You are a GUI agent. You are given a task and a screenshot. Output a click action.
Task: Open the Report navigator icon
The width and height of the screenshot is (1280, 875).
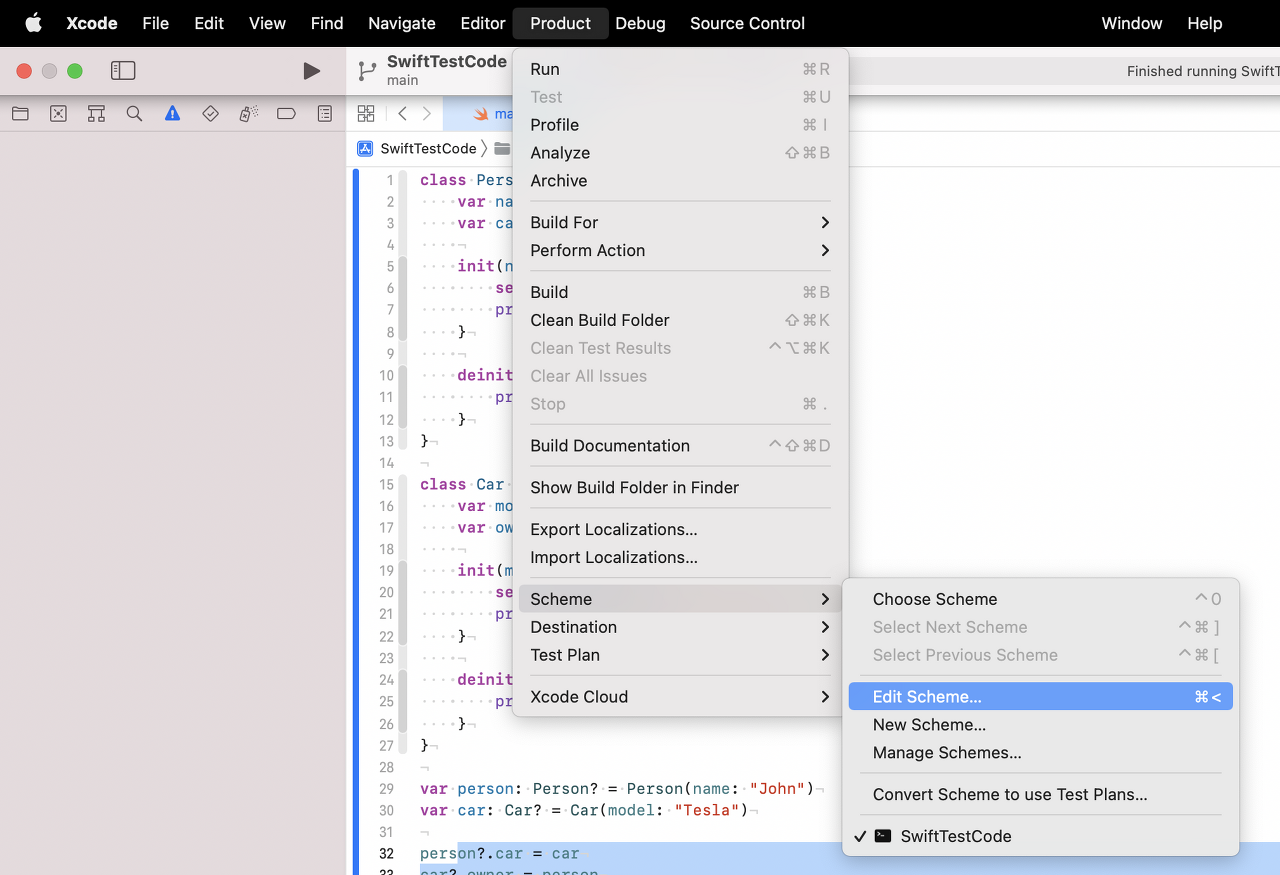click(x=324, y=114)
